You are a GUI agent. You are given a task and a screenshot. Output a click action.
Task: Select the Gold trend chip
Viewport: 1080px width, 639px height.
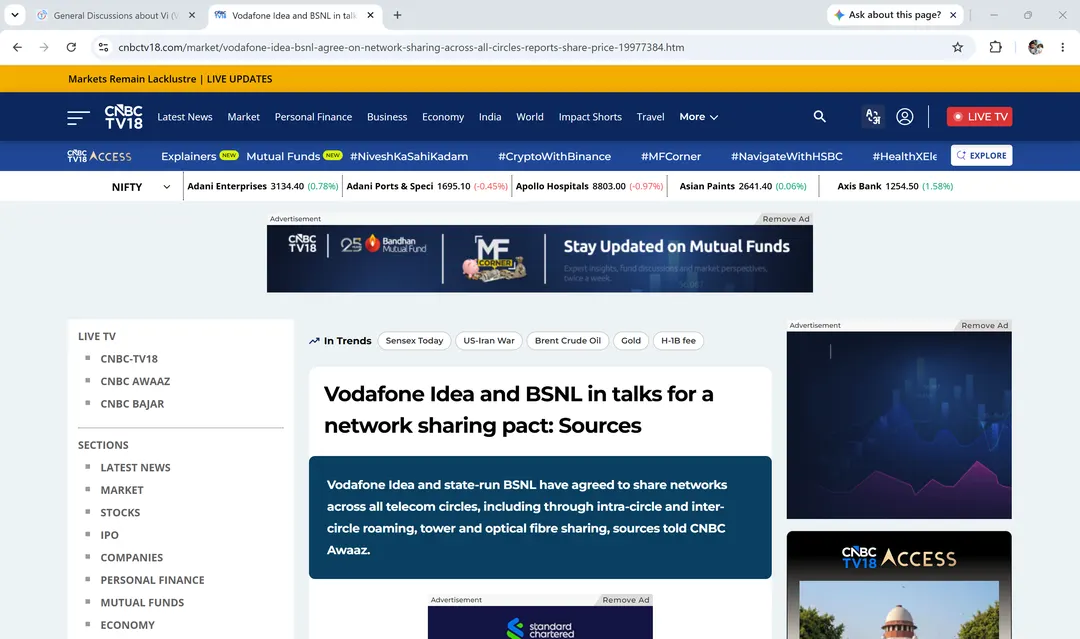[631, 341]
